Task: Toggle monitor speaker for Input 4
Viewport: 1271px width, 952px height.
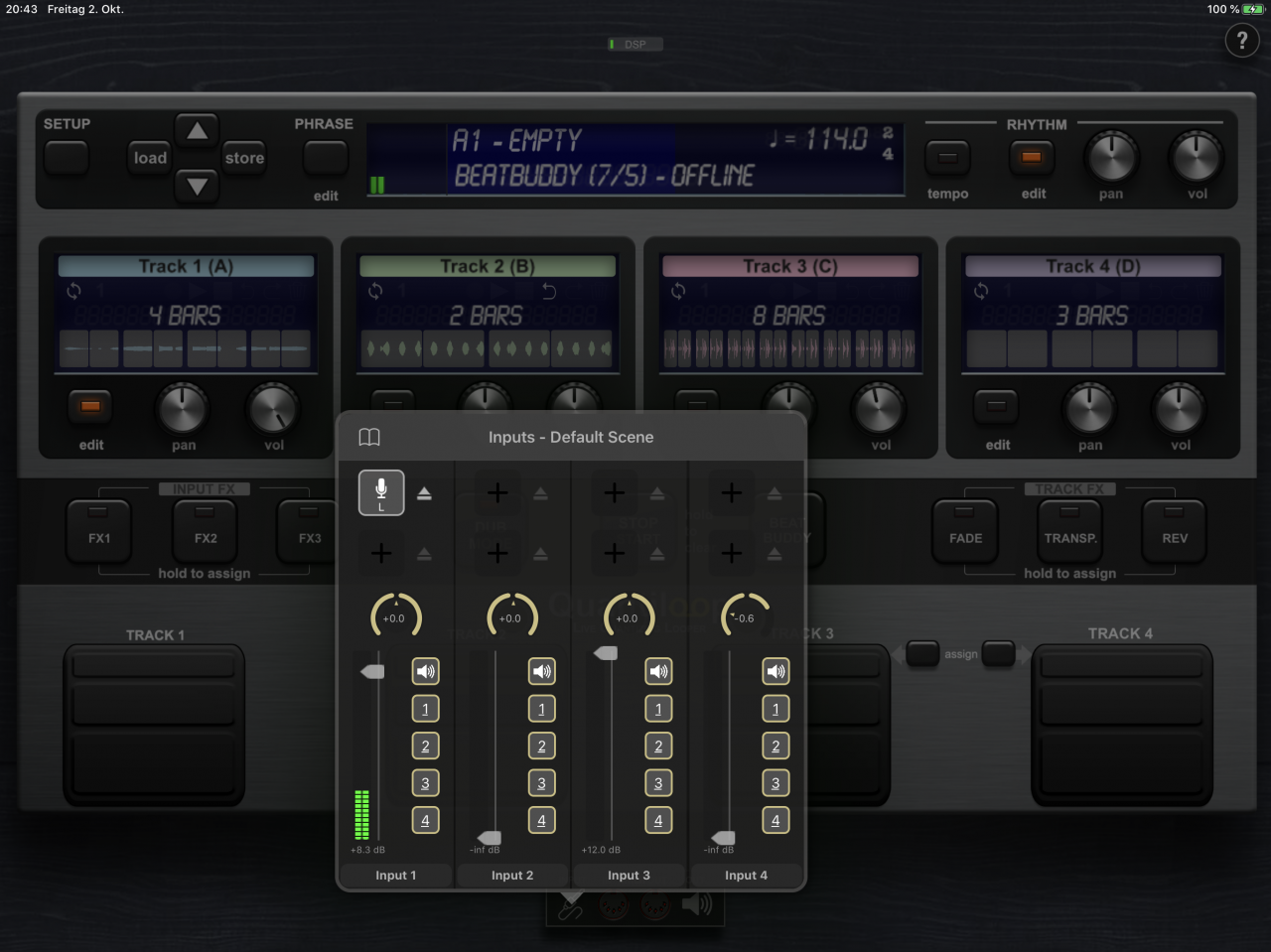Action: 776,671
